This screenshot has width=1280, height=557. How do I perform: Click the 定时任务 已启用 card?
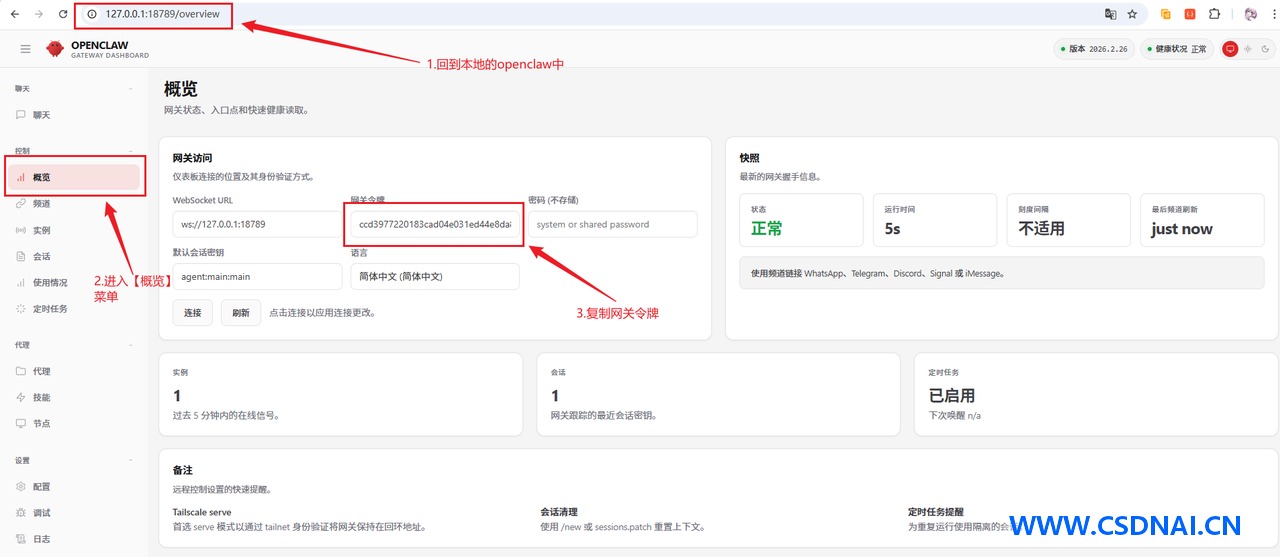(1096, 394)
